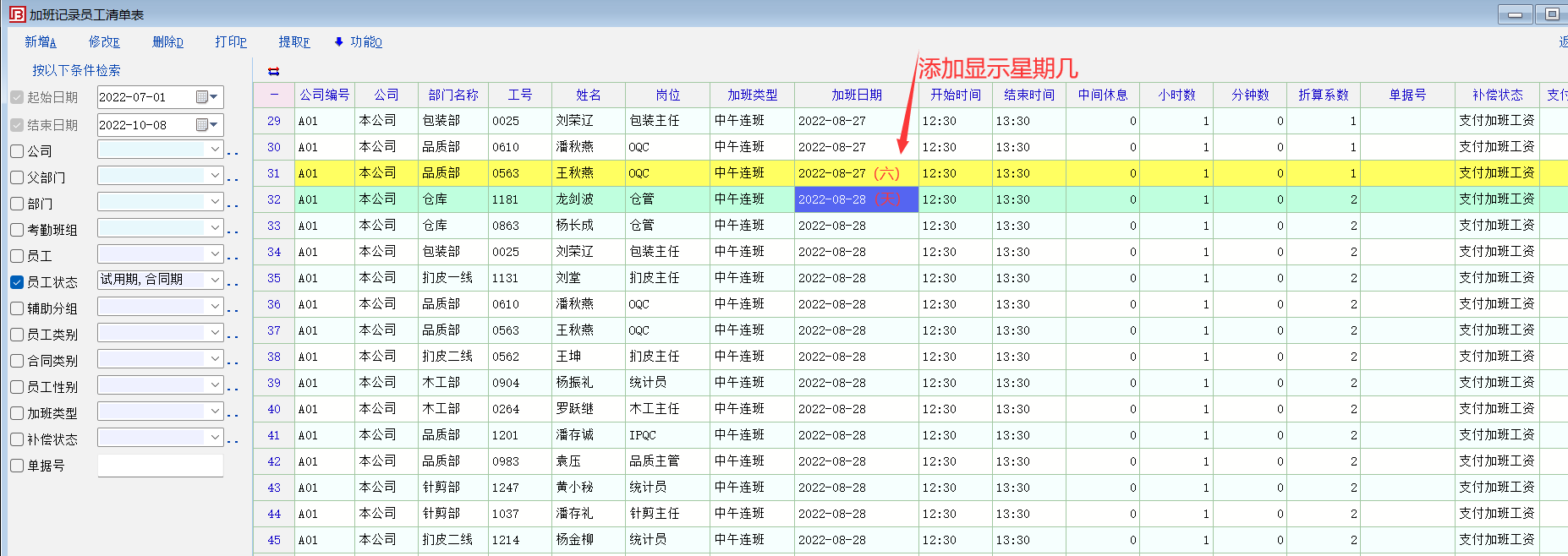This screenshot has height=556, width=1568.
Task: Click the minus icon in the grid header corner
Action: pos(274,95)
